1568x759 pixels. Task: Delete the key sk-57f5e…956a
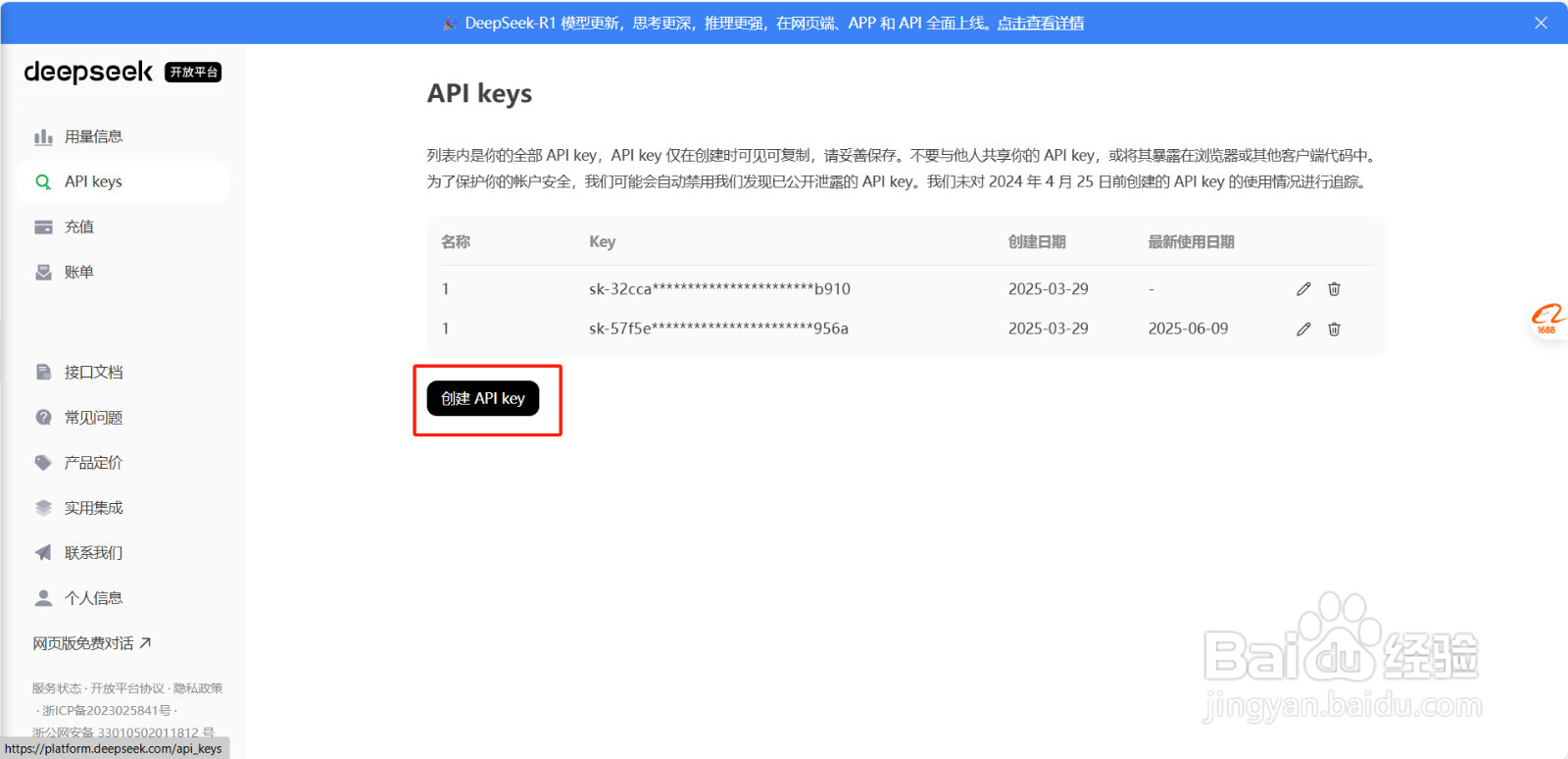click(1334, 329)
